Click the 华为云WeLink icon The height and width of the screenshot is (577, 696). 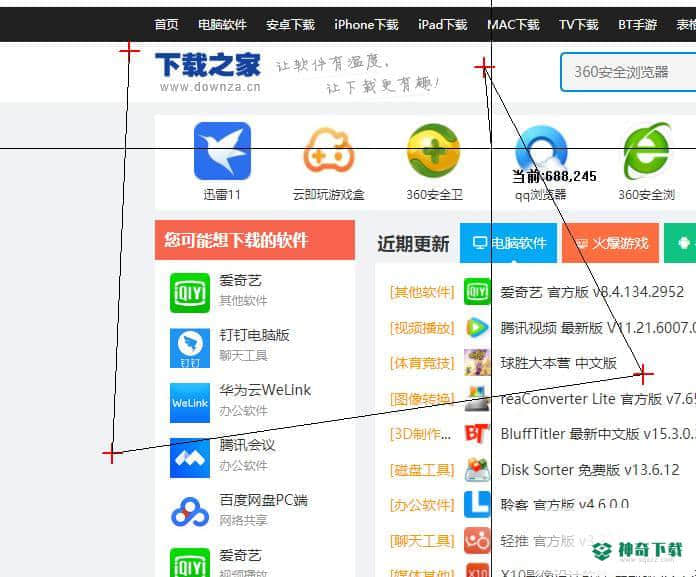pyautogui.click(x=190, y=403)
